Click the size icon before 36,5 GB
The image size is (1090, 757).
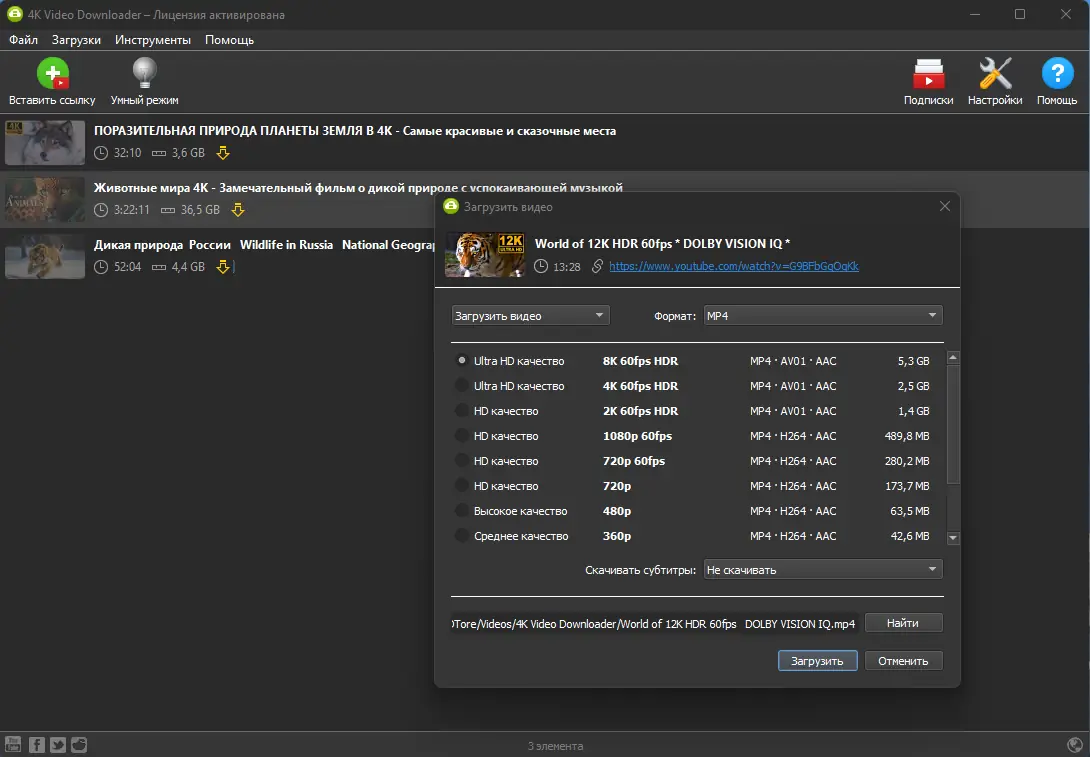point(168,210)
